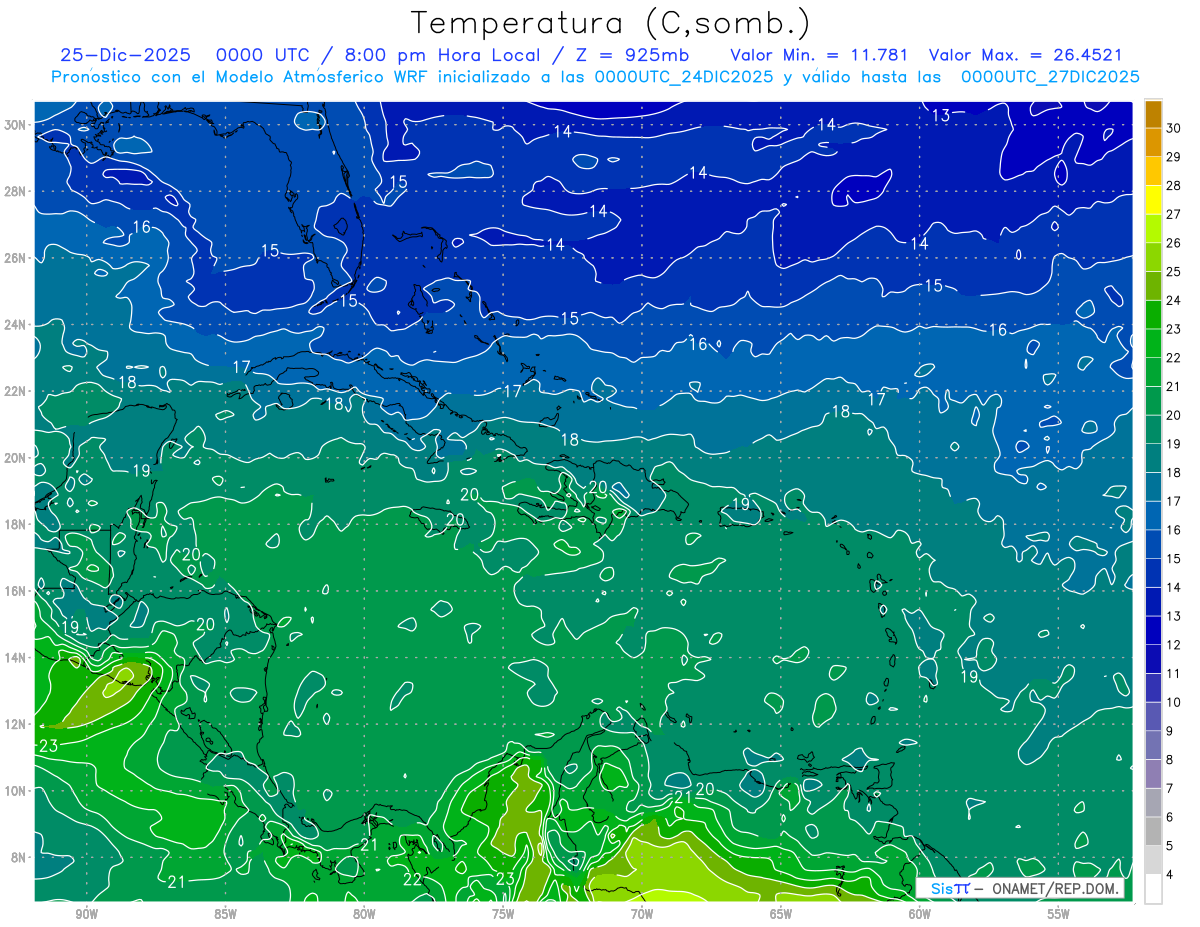Click the dark orange-brown color scale swatch
The image size is (1200, 927).
[x=1153, y=113]
